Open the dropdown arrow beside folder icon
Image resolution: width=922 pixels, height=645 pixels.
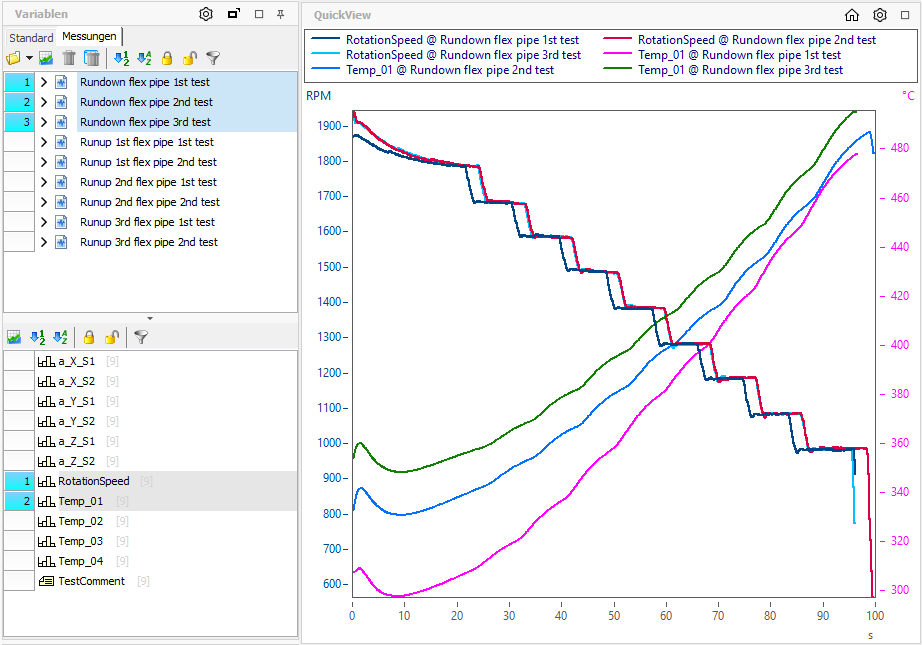pos(29,59)
